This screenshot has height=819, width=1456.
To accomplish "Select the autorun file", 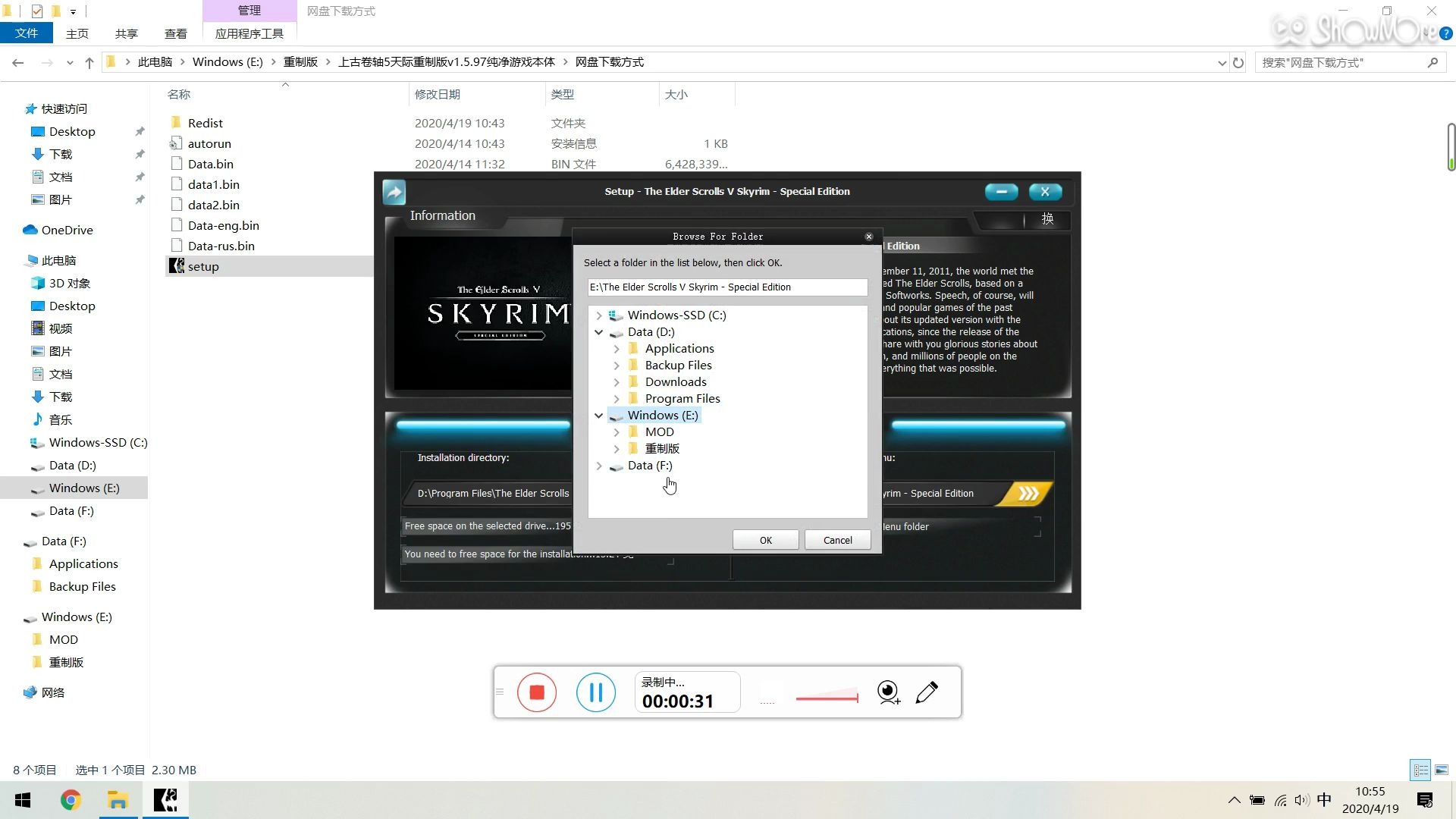I will (x=209, y=143).
